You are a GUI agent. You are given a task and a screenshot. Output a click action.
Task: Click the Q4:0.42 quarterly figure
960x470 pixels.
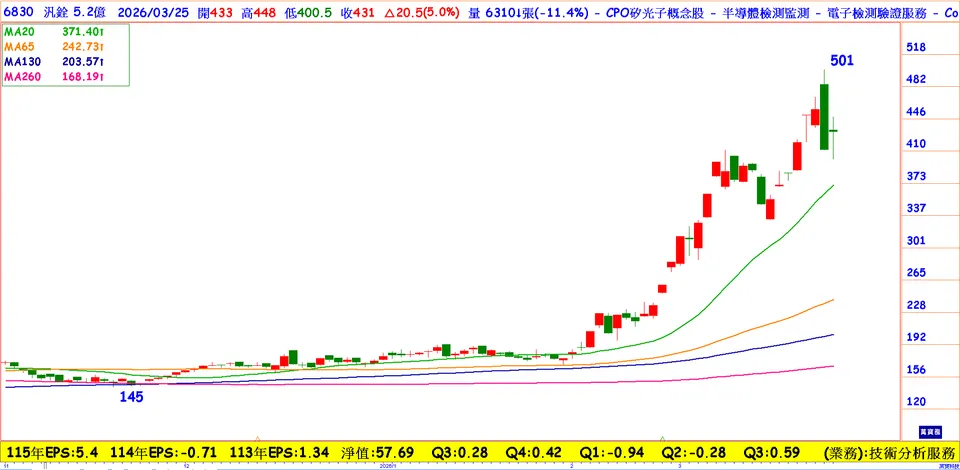tap(532, 453)
